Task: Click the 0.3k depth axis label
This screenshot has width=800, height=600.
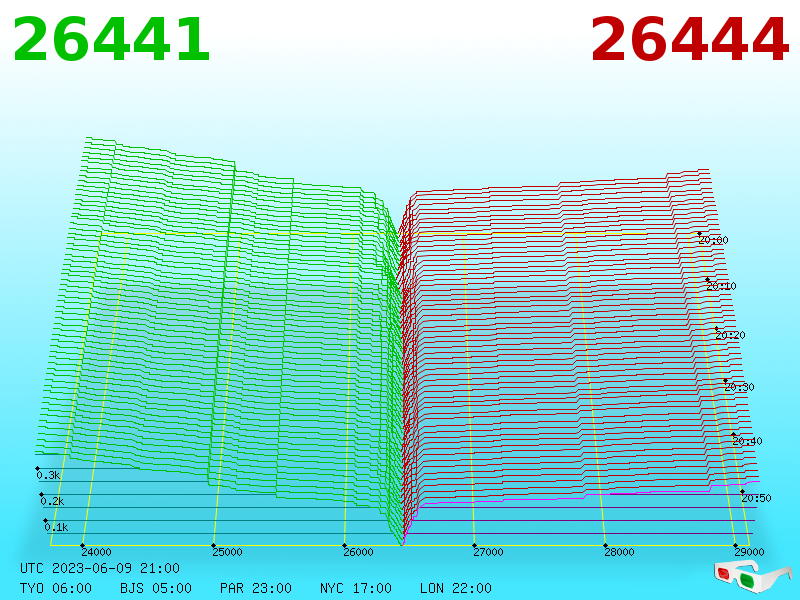Action: pos(48,476)
